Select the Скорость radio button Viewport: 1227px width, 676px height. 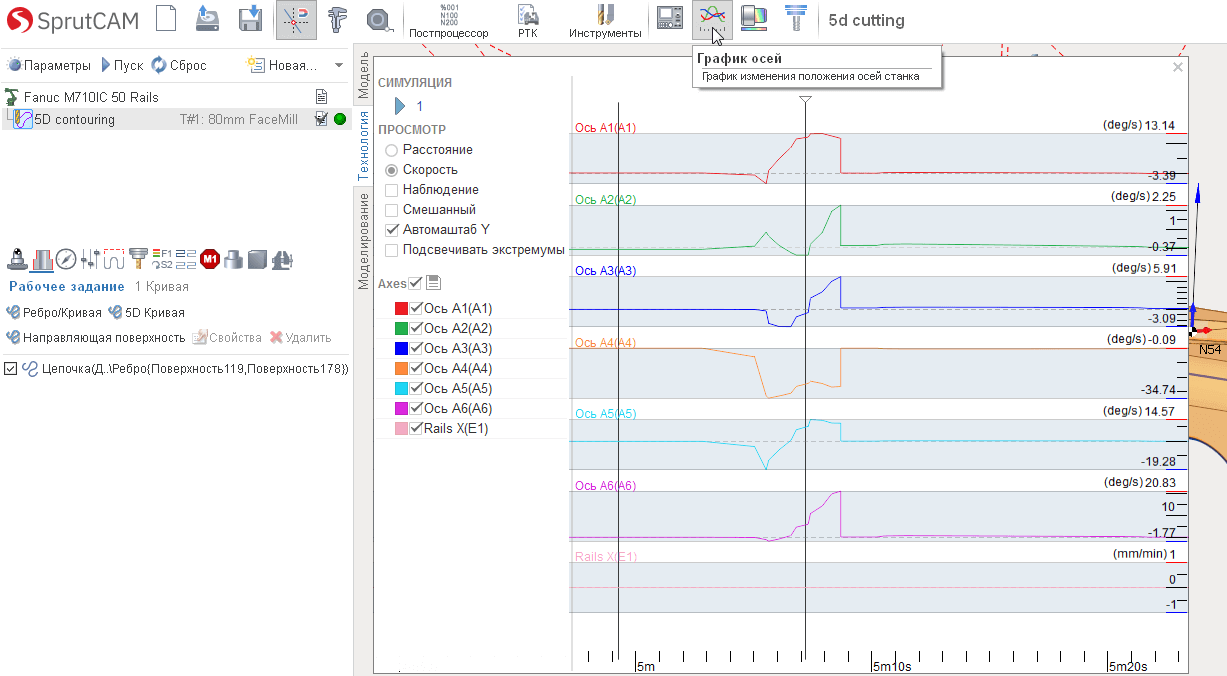[392, 170]
